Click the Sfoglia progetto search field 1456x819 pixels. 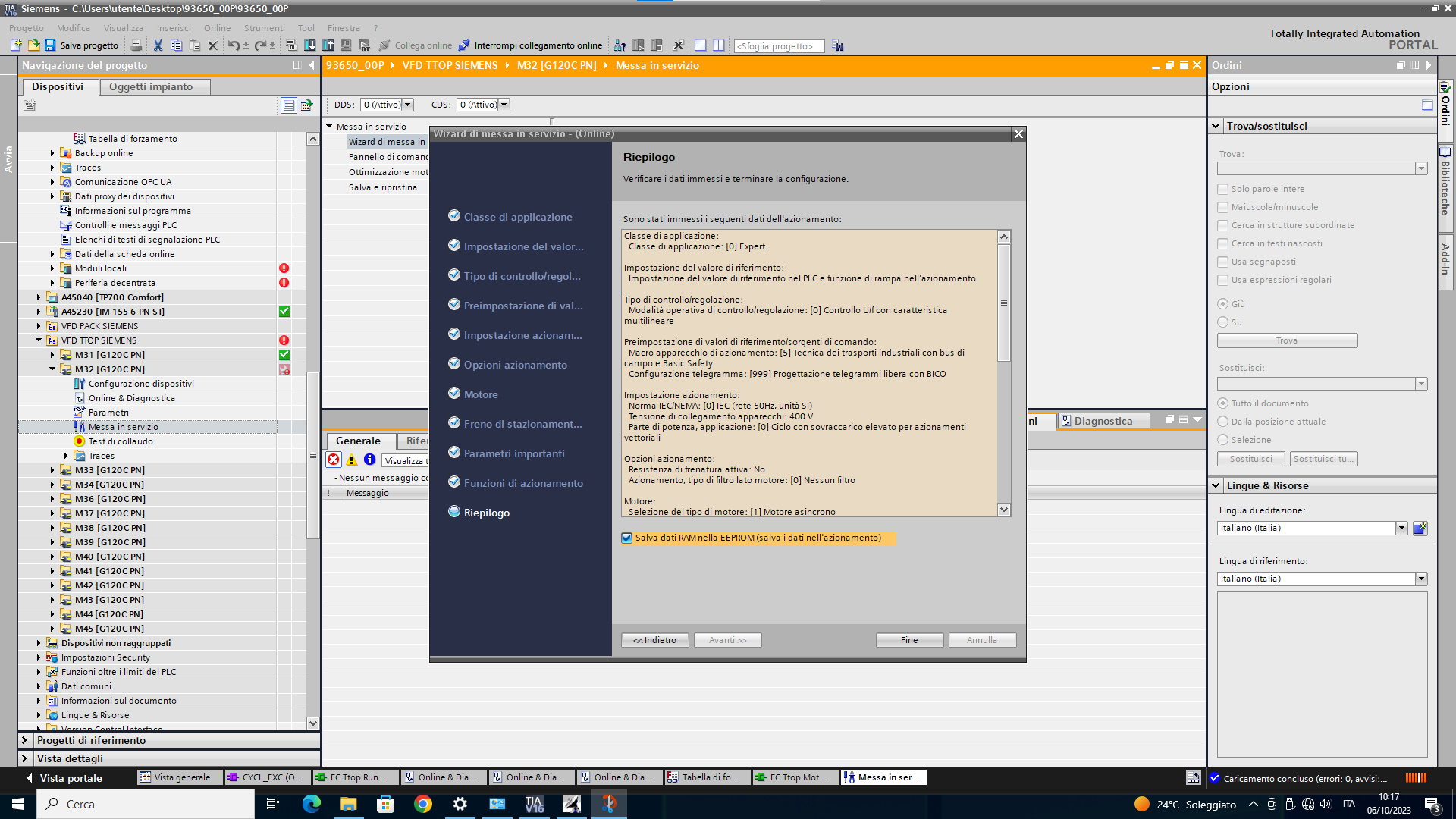point(780,46)
